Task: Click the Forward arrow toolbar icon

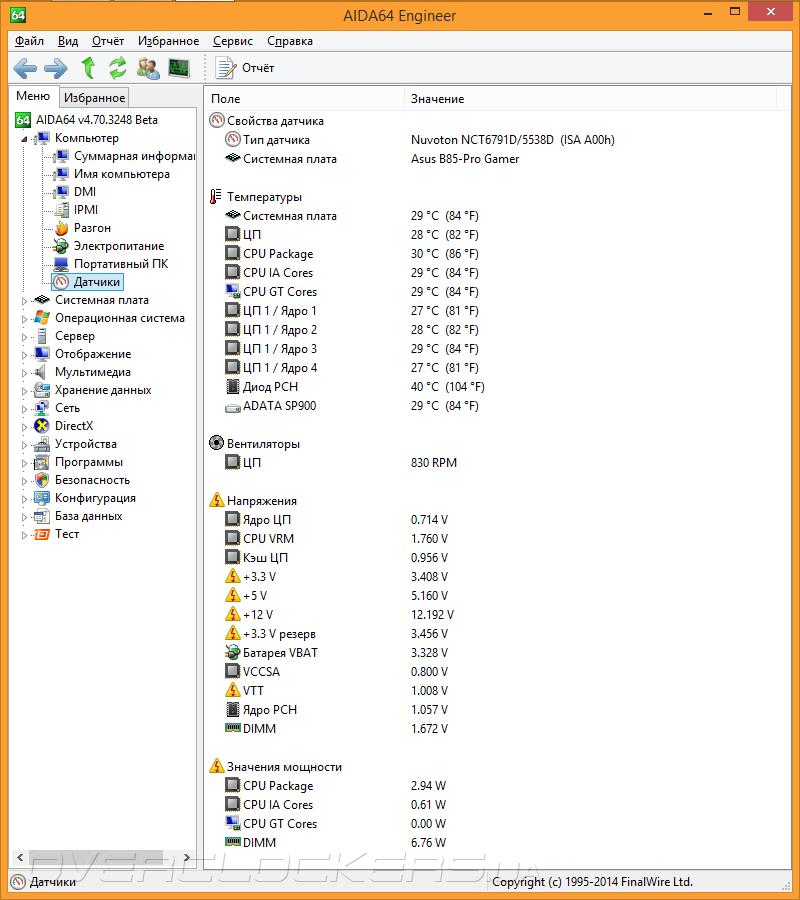Action: pos(56,68)
